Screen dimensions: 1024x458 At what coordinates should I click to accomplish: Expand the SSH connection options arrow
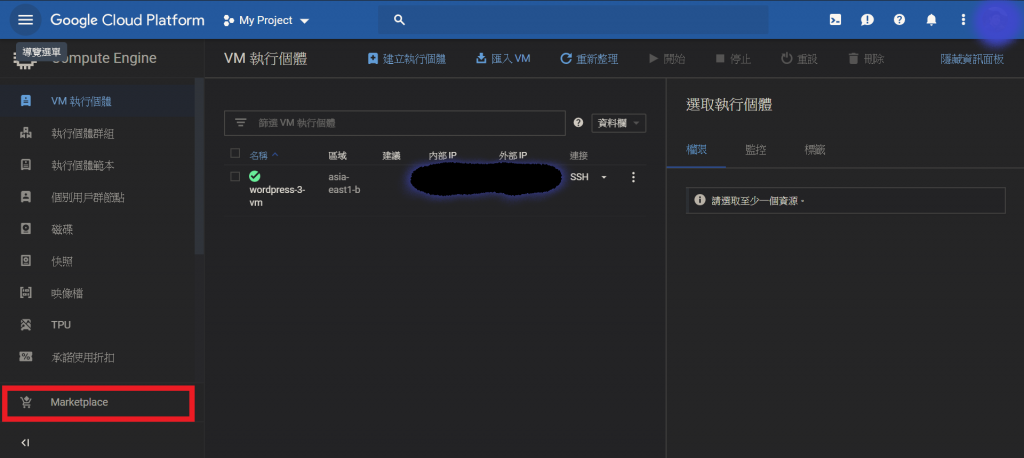click(603, 177)
